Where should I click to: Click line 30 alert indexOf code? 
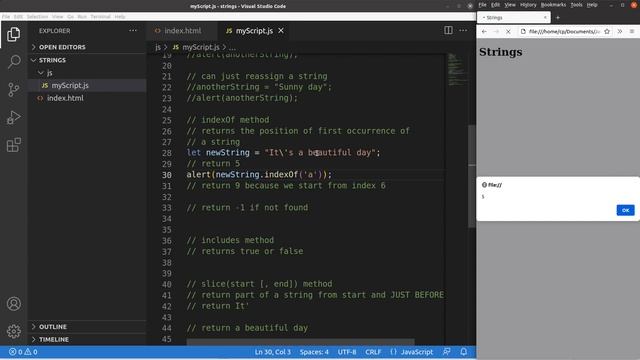(259, 175)
